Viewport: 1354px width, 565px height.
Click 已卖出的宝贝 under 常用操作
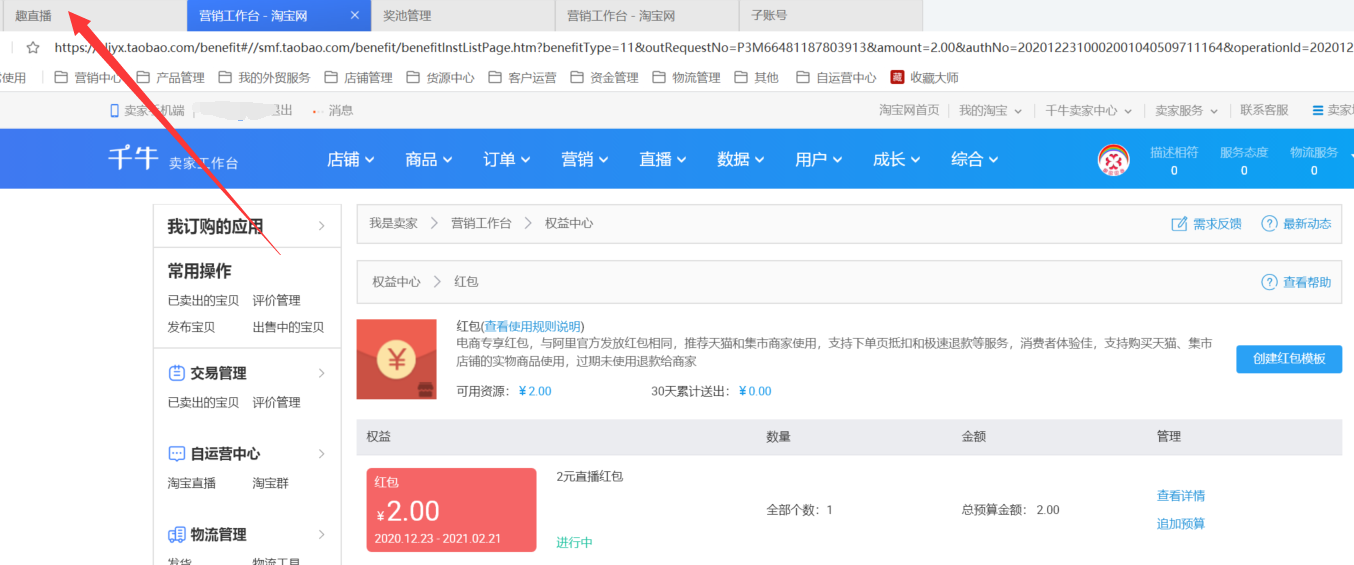[204, 300]
